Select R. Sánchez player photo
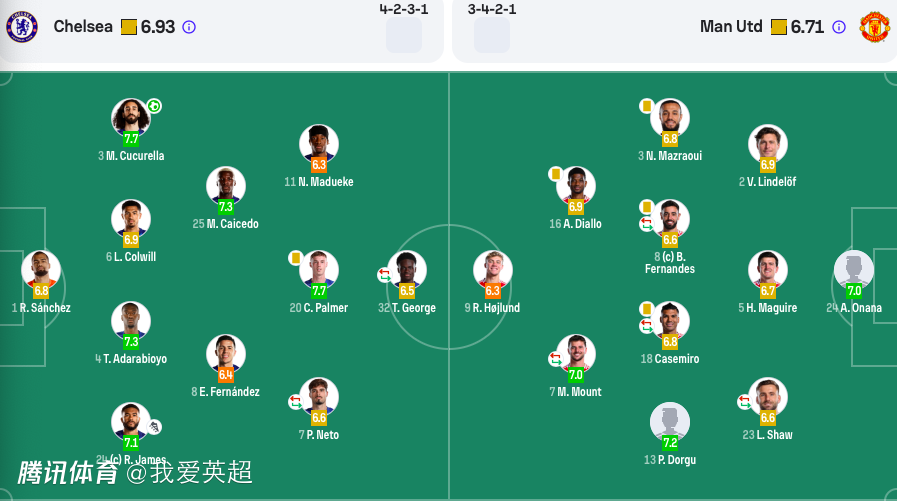 pos(41,268)
